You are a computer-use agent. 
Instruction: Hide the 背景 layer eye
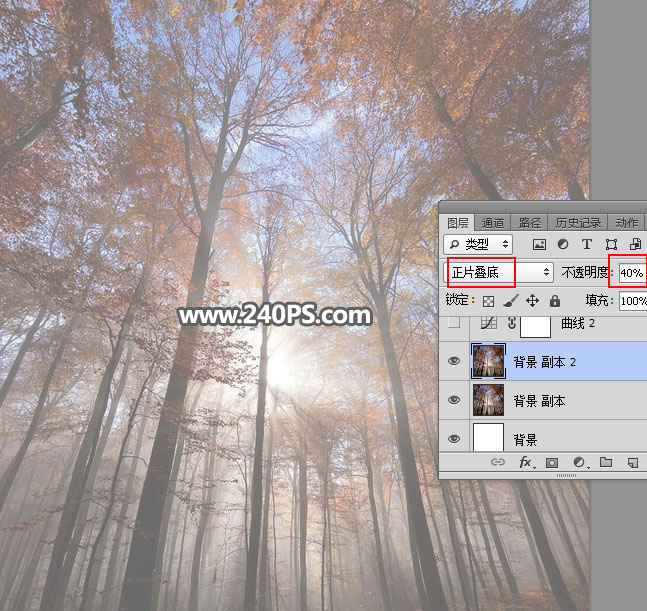[454, 439]
